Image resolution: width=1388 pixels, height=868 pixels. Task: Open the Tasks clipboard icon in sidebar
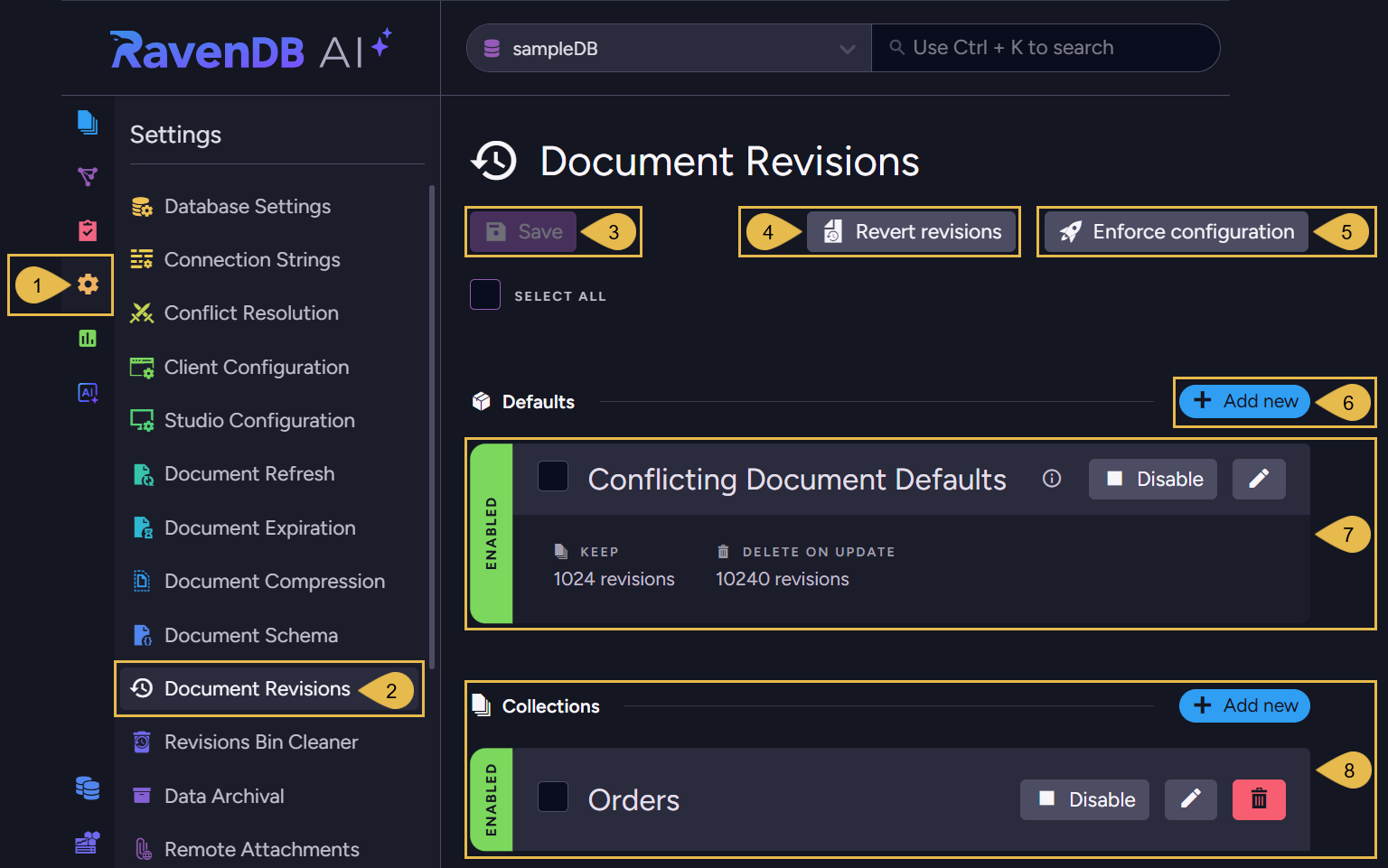click(x=88, y=230)
